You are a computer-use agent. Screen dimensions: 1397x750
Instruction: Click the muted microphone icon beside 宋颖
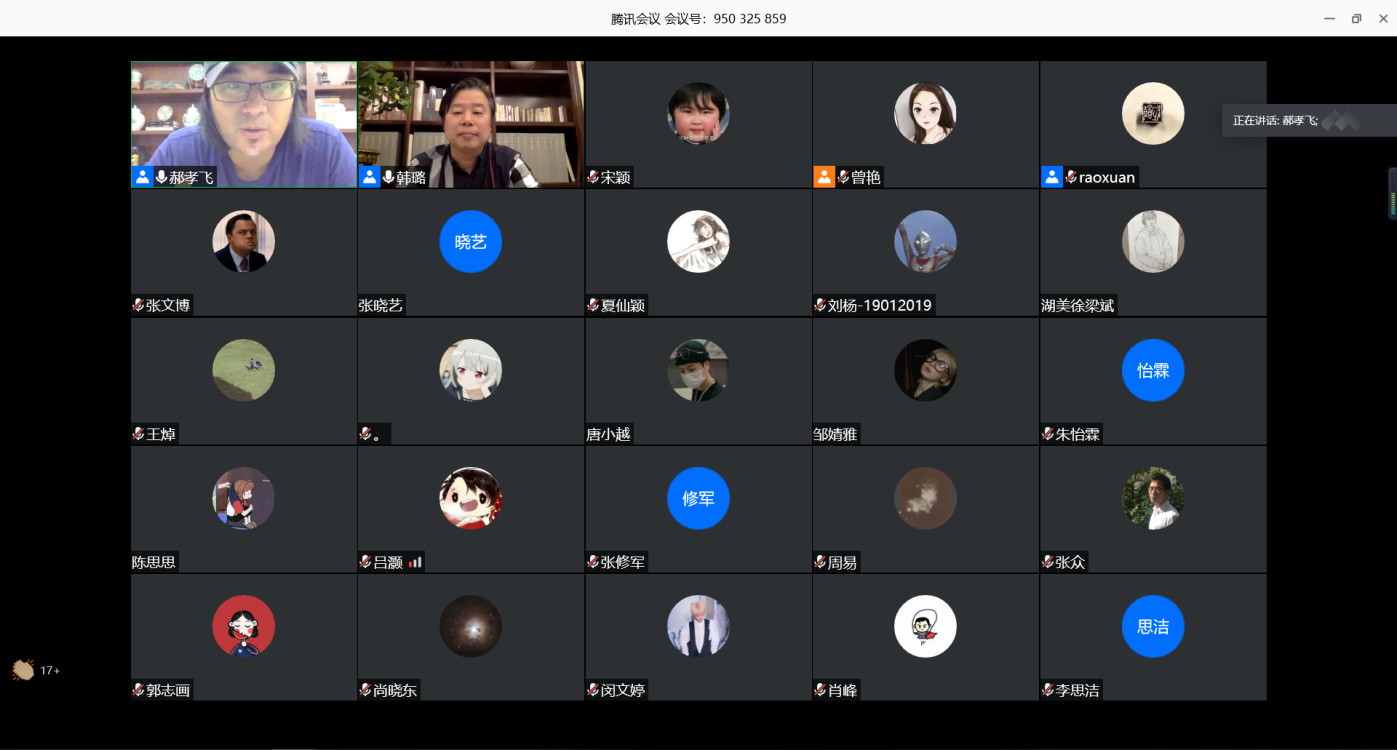coord(593,178)
